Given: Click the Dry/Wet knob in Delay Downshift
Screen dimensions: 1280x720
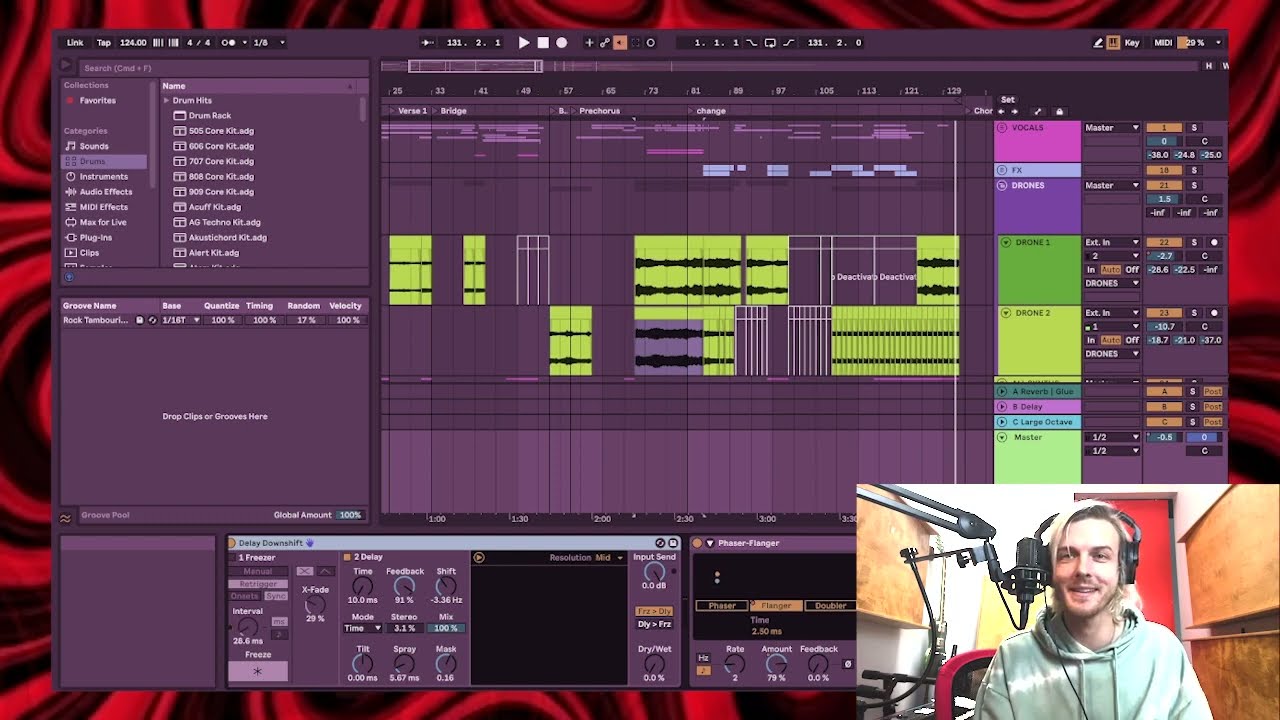Looking at the screenshot, I should pos(654,664).
